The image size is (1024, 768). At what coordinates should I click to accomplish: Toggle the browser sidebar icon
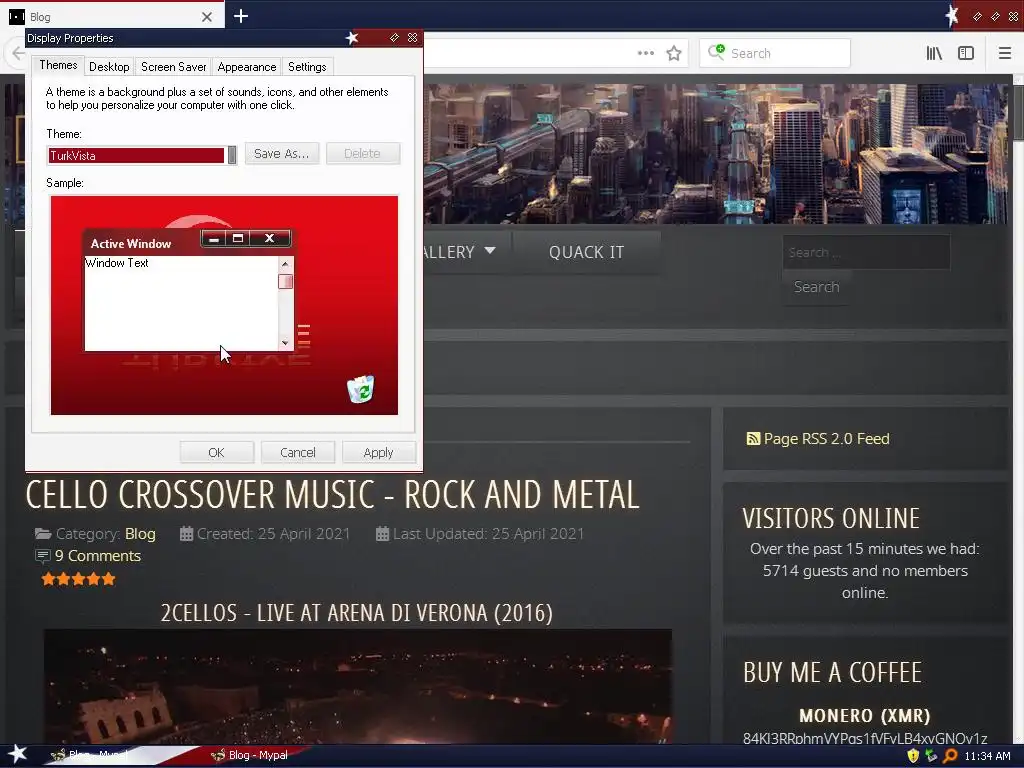pos(966,54)
